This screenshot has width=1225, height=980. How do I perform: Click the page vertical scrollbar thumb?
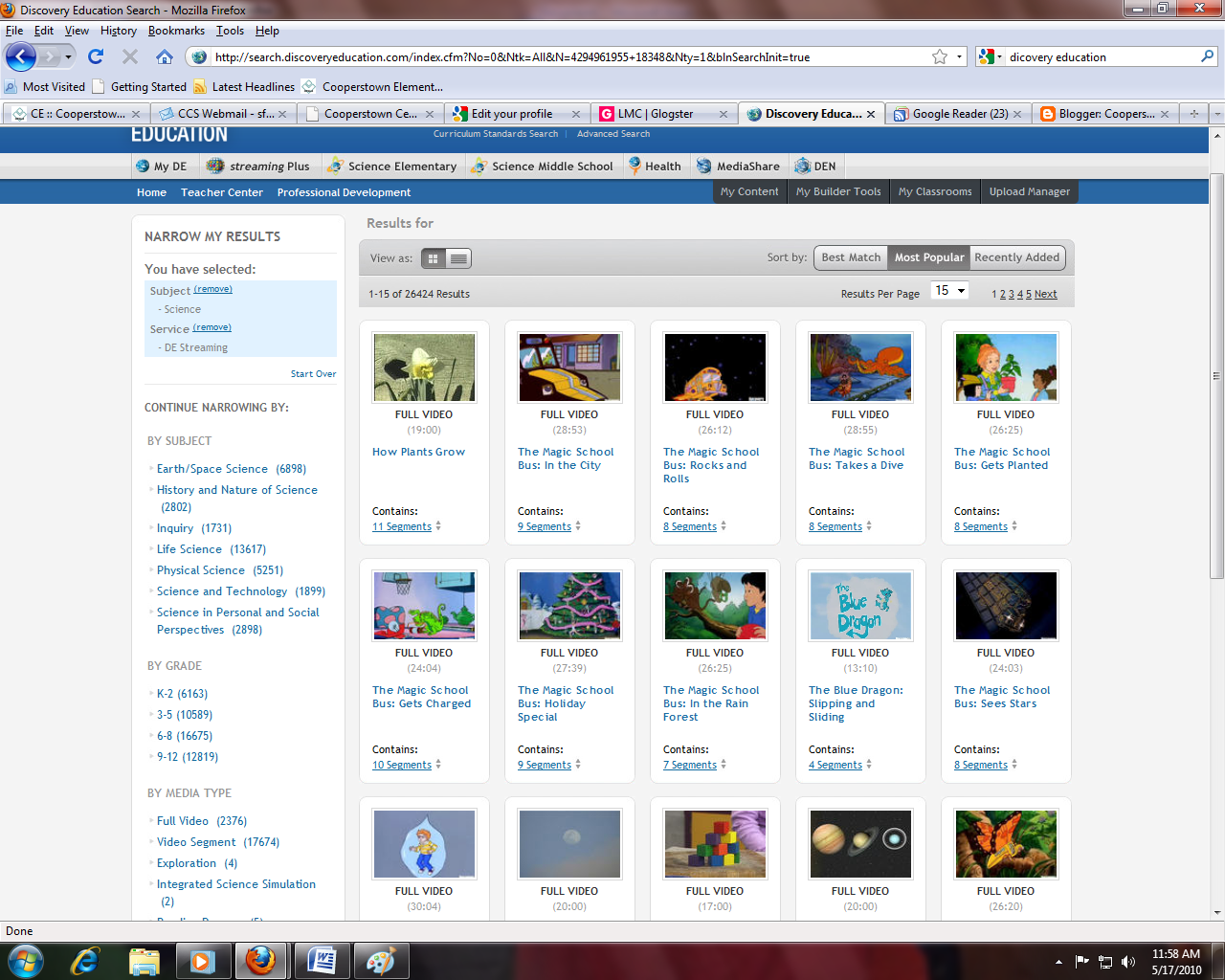coord(1216,376)
